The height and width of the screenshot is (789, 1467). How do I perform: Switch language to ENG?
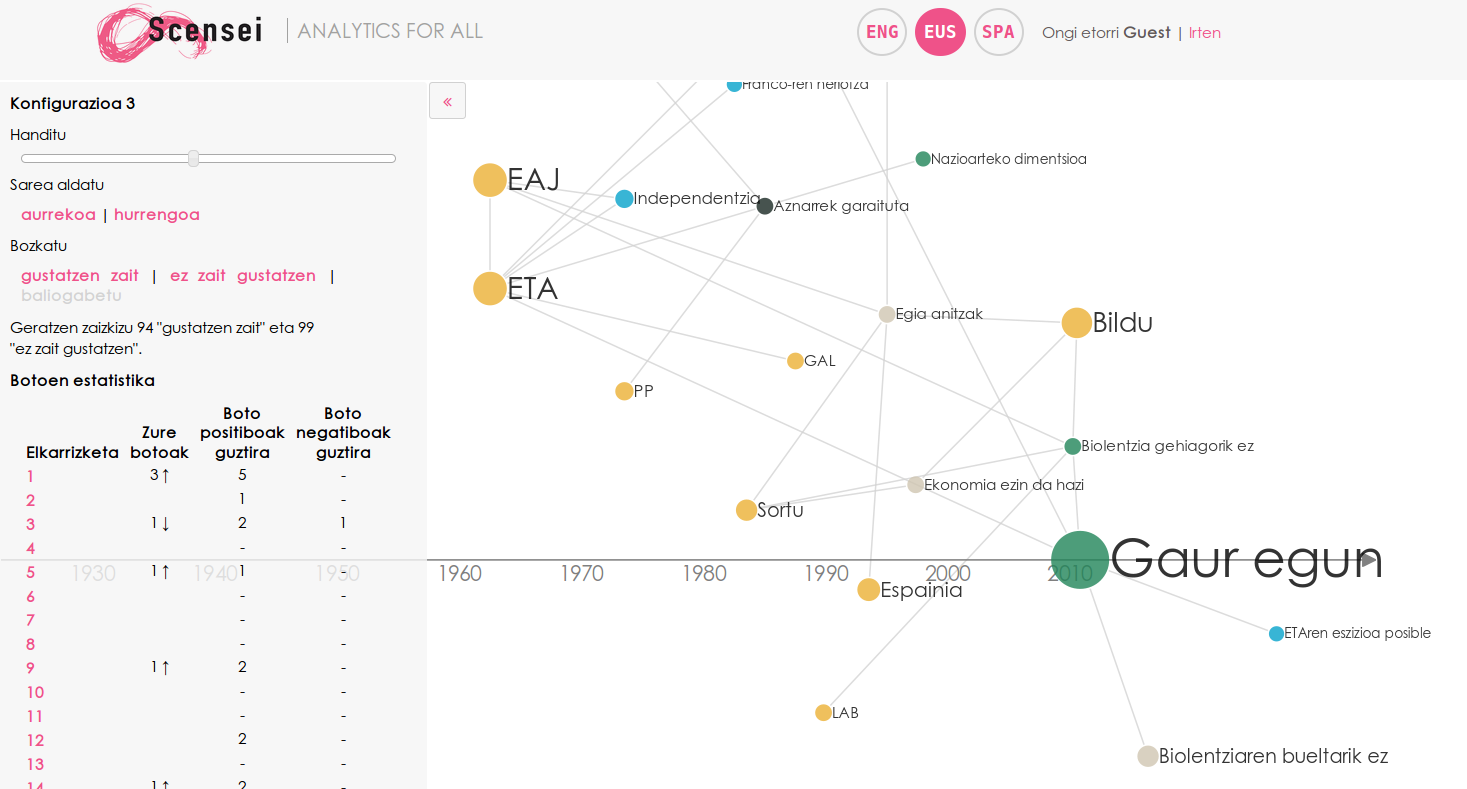click(x=882, y=32)
